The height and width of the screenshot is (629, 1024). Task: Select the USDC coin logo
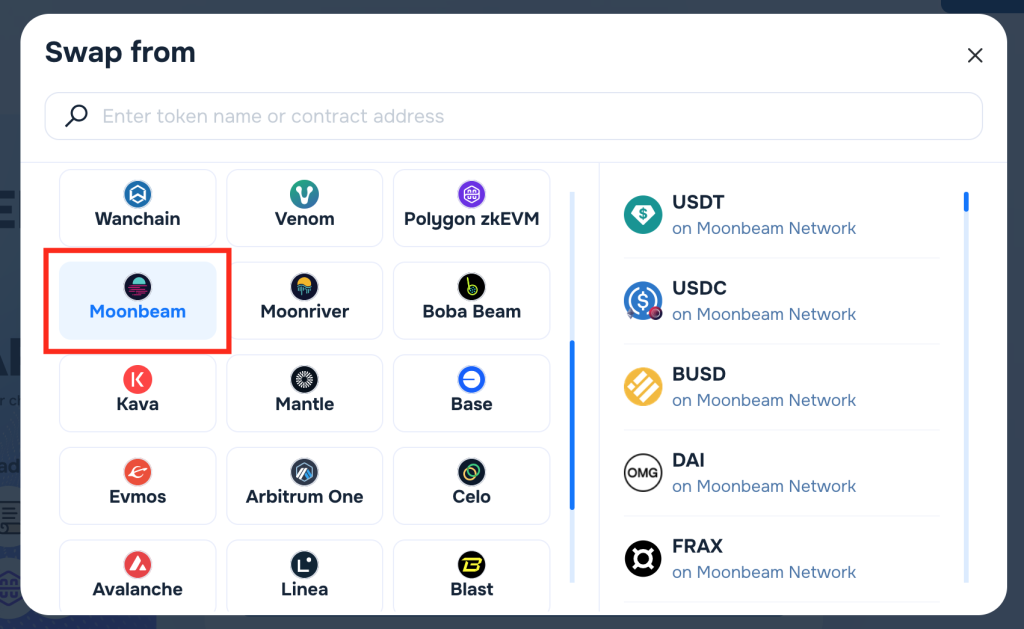coord(643,300)
